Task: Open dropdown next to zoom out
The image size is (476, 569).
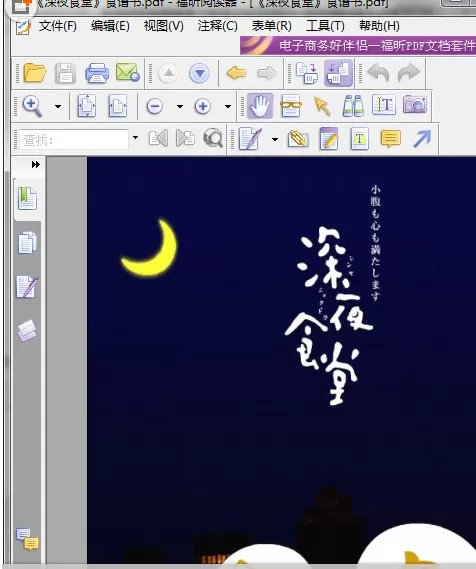Action: click(x=180, y=106)
